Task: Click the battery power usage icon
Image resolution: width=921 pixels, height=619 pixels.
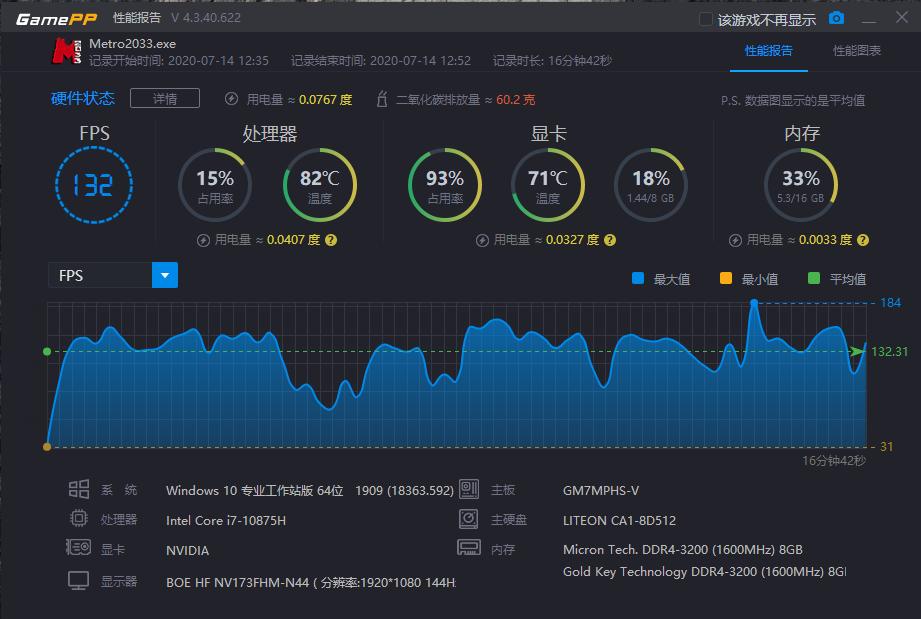Action: (x=232, y=98)
